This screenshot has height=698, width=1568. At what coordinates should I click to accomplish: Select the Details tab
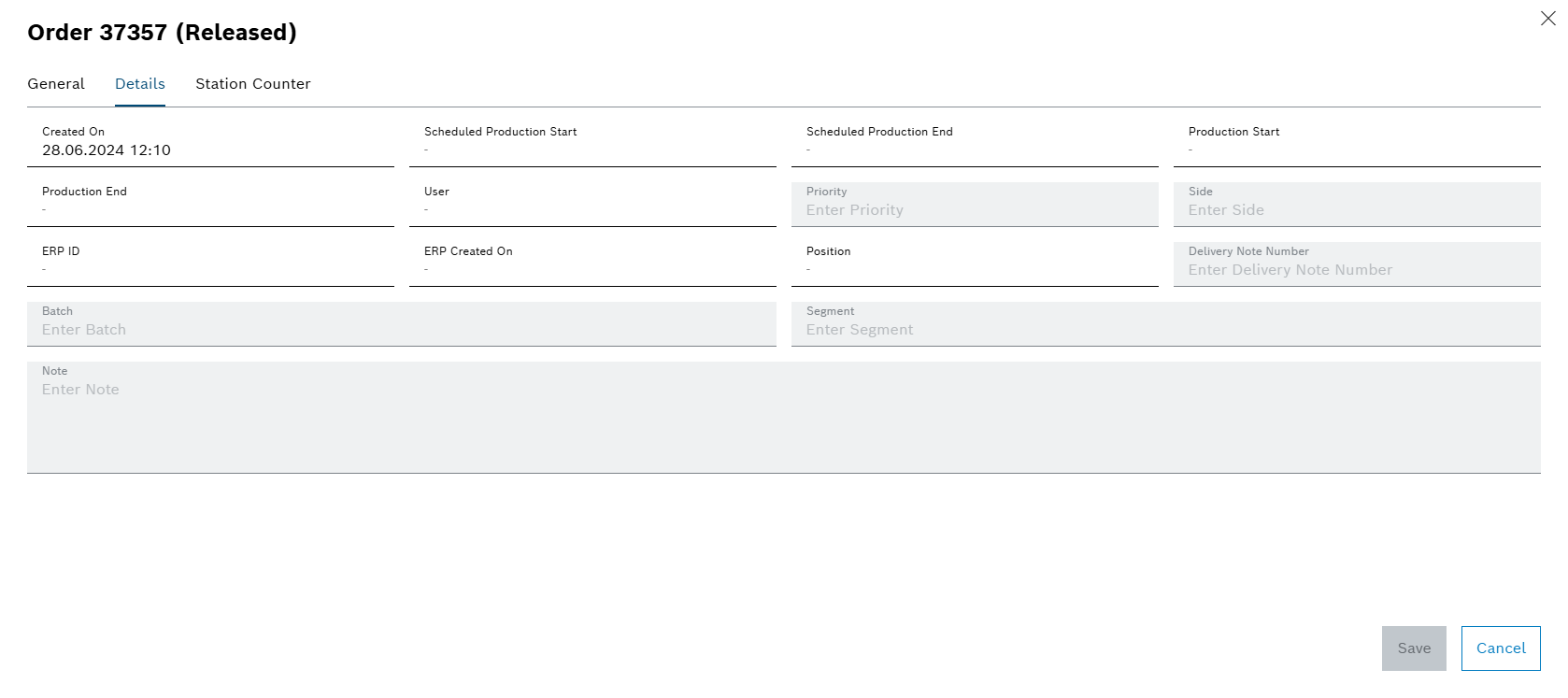tap(140, 84)
